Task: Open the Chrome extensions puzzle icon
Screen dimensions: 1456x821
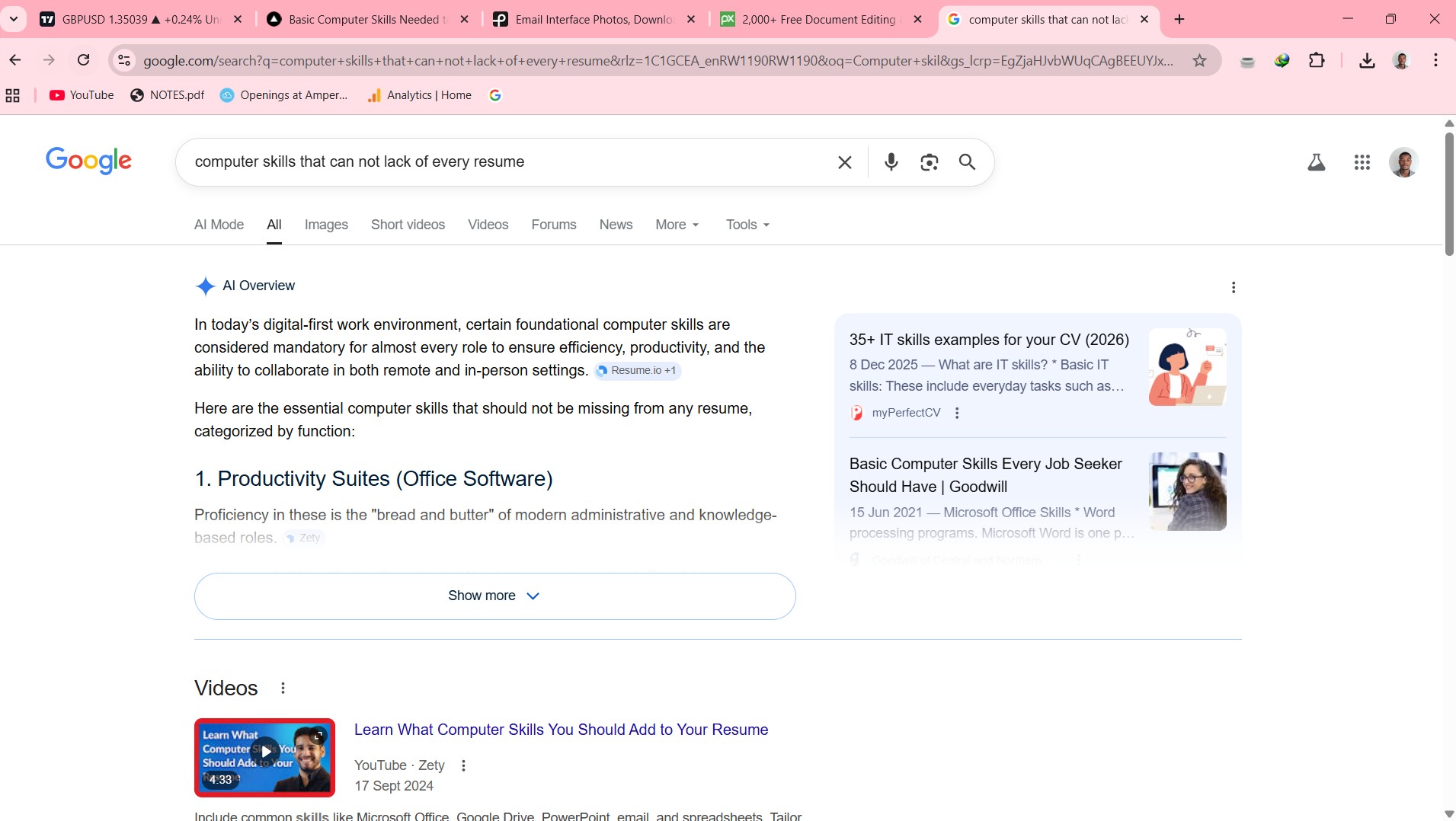Action: (x=1318, y=59)
